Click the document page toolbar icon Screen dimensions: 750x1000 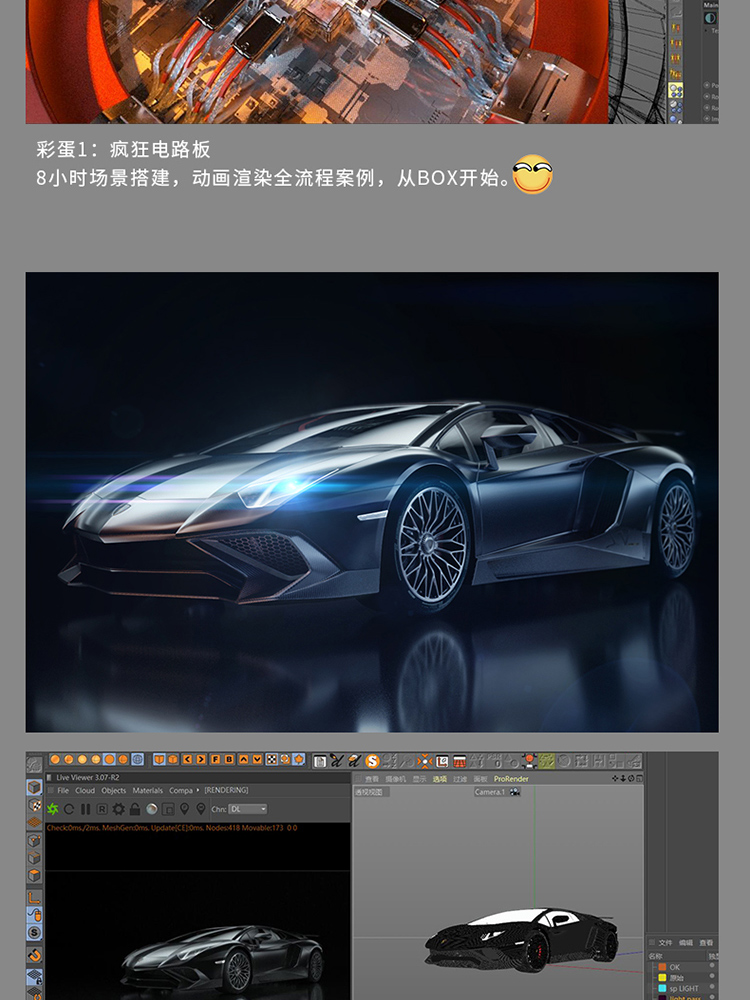point(320,761)
